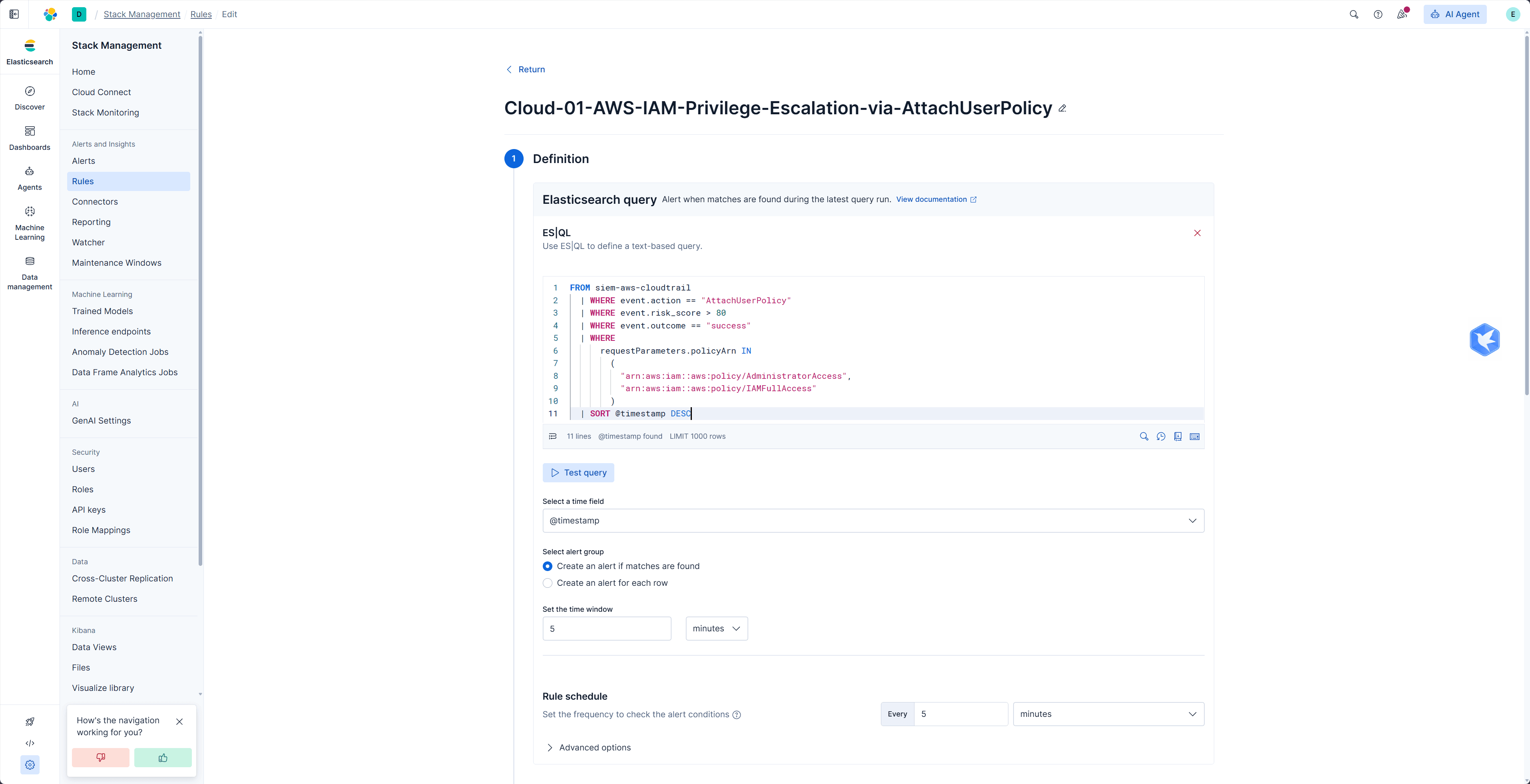Open Reporting in the sidebar

pyautogui.click(x=91, y=222)
